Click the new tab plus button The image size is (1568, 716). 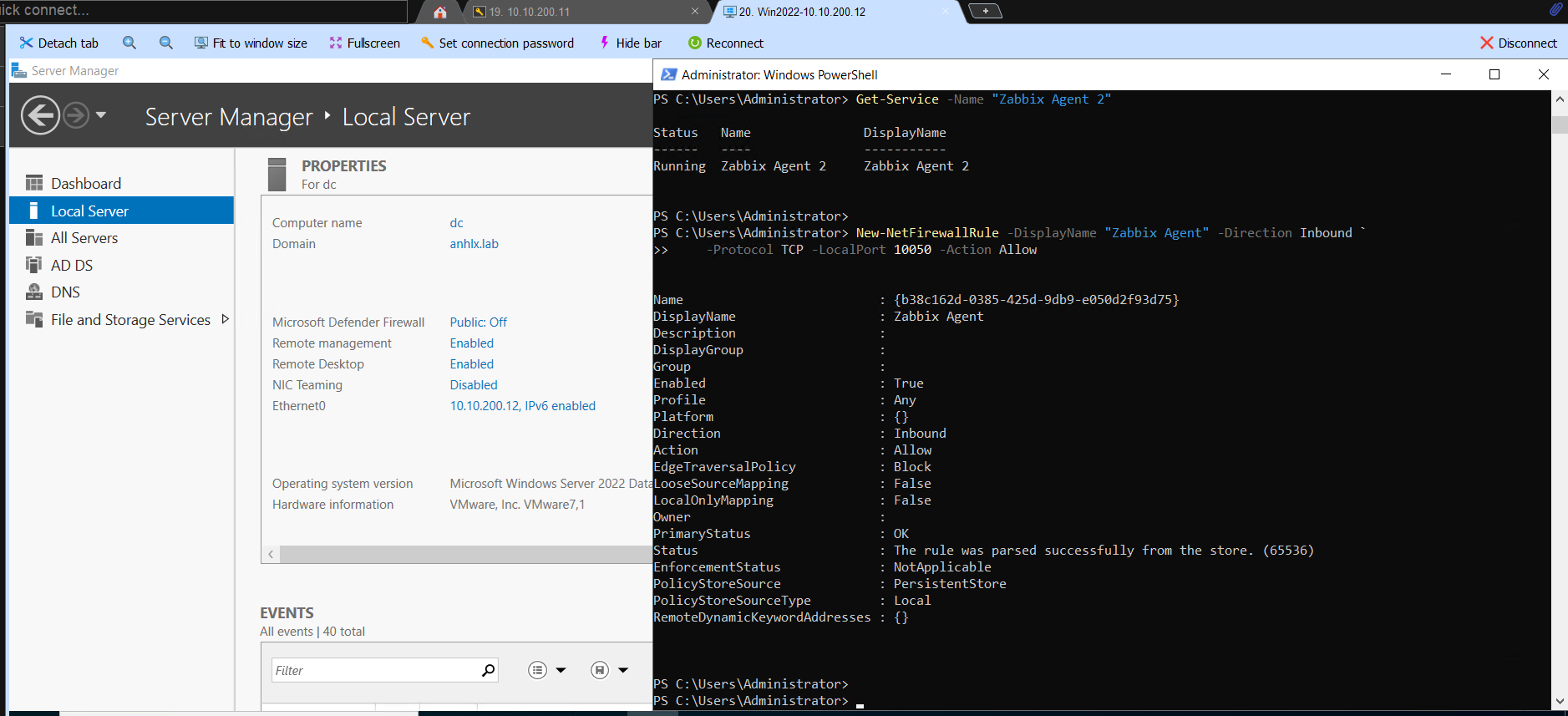[x=985, y=11]
